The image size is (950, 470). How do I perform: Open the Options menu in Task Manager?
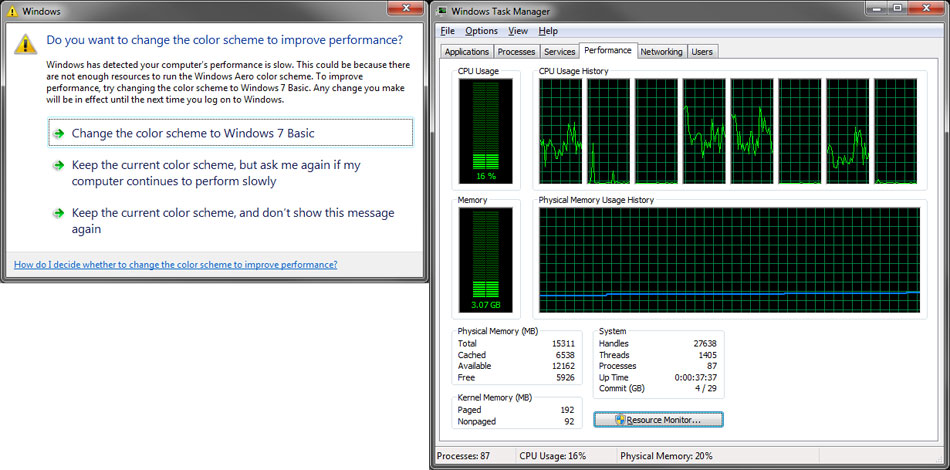[482, 31]
